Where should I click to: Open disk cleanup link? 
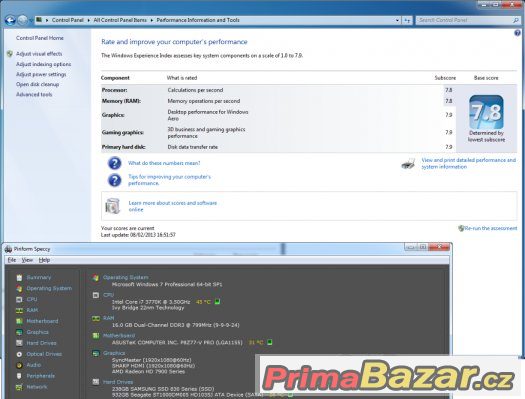38,84
